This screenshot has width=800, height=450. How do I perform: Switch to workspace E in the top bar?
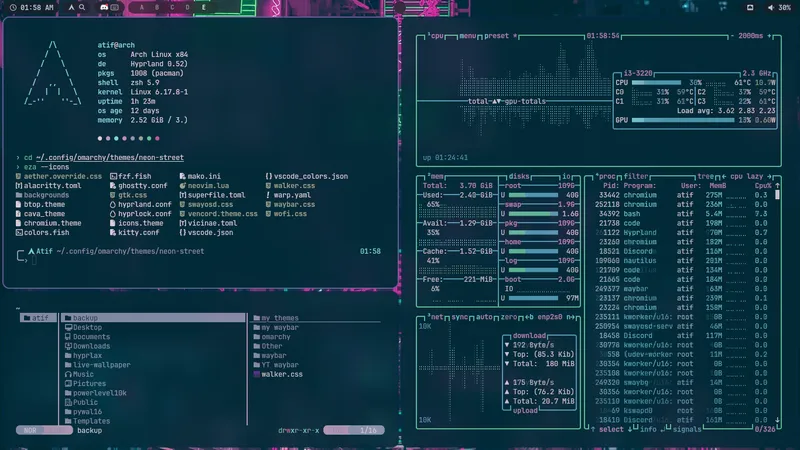tap(204, 8)
